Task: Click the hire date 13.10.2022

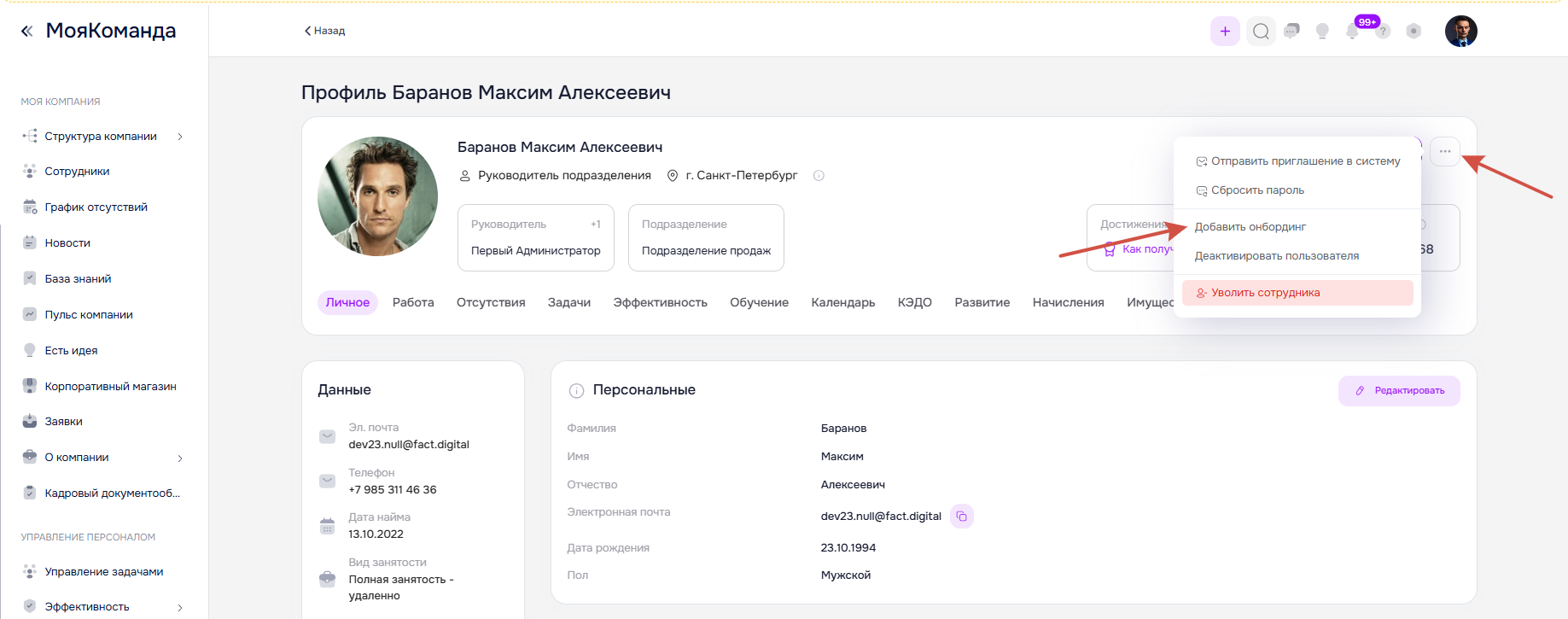Action: coord(376,534)
